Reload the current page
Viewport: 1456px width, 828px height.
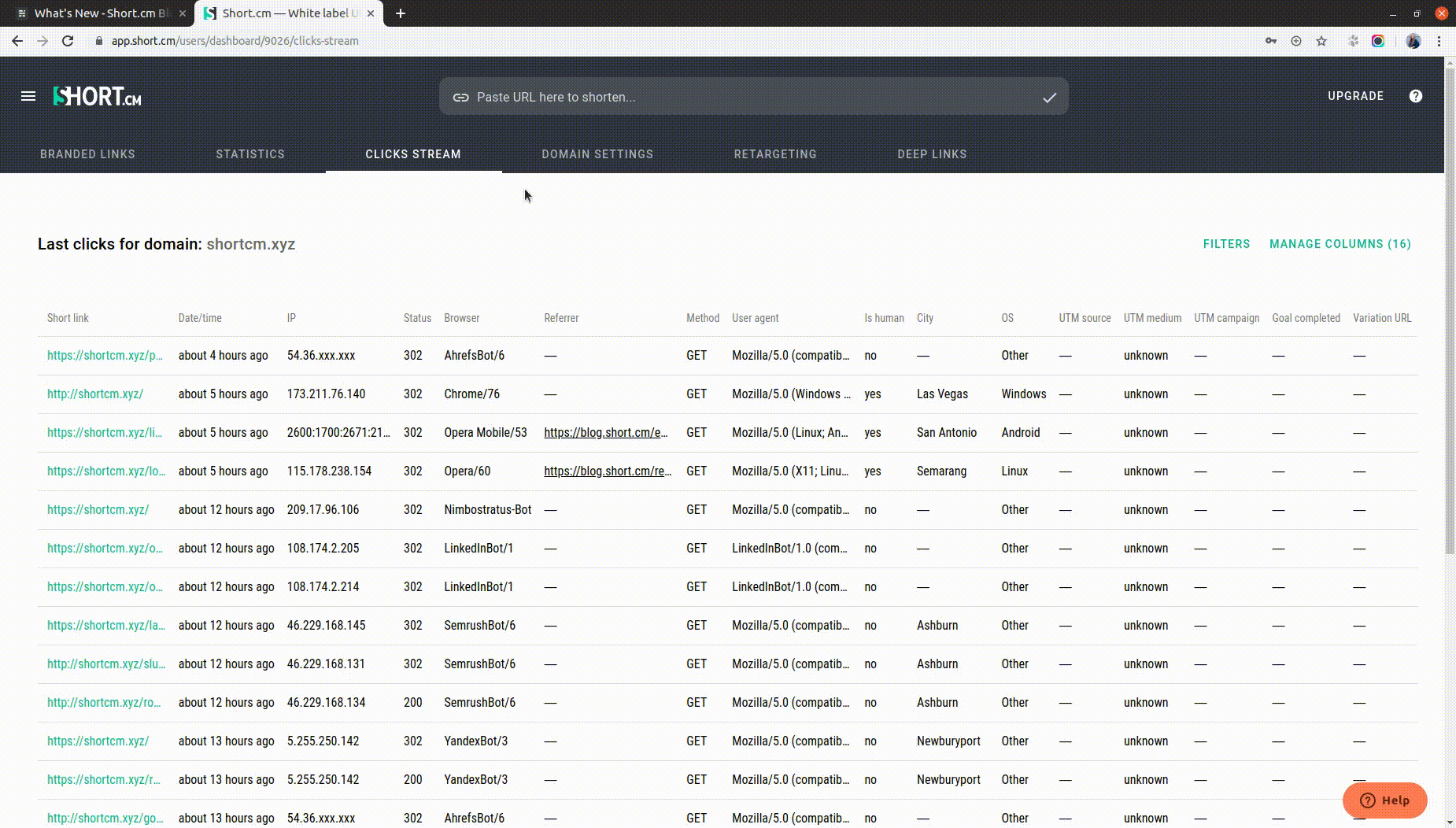click(x=68, y=41)
